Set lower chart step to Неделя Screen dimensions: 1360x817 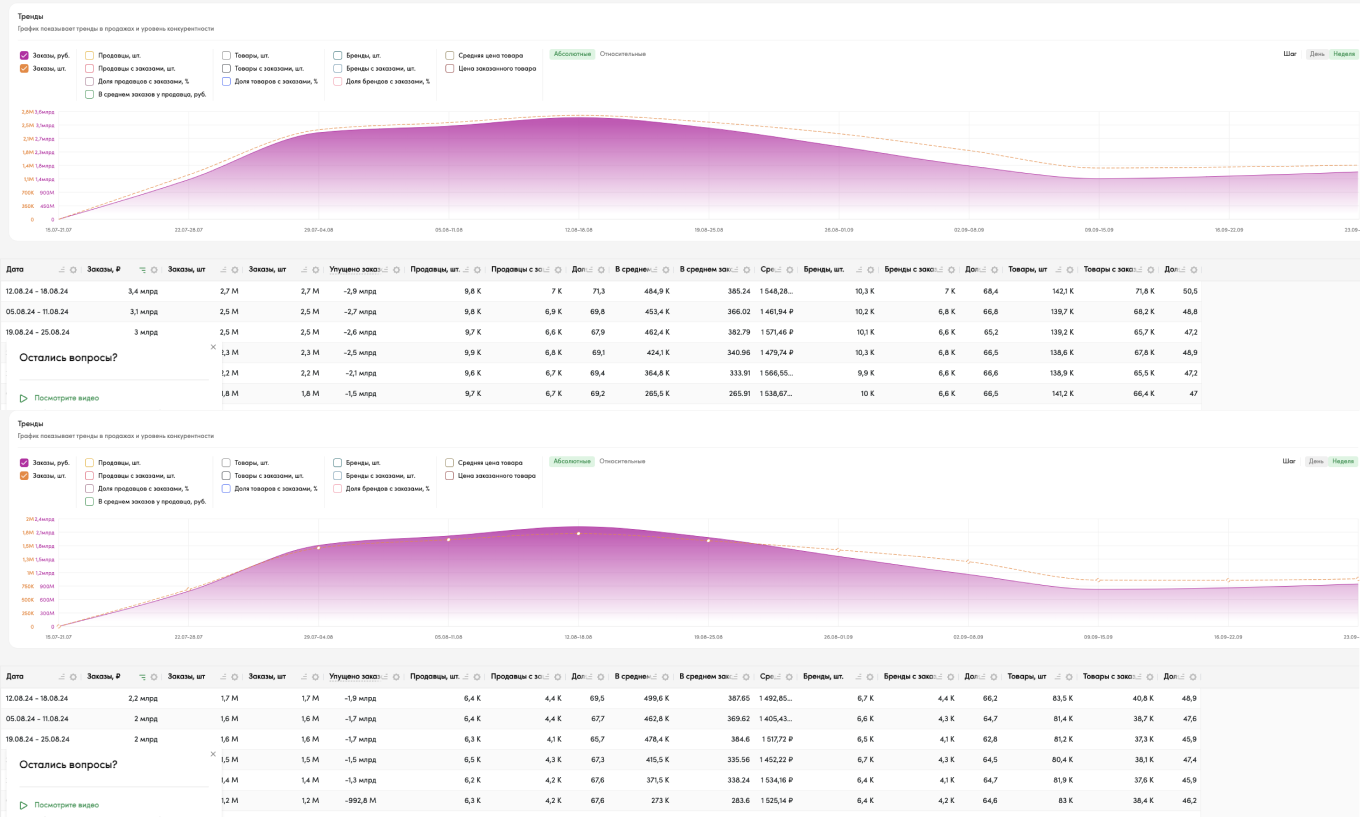coord(1343,461)
